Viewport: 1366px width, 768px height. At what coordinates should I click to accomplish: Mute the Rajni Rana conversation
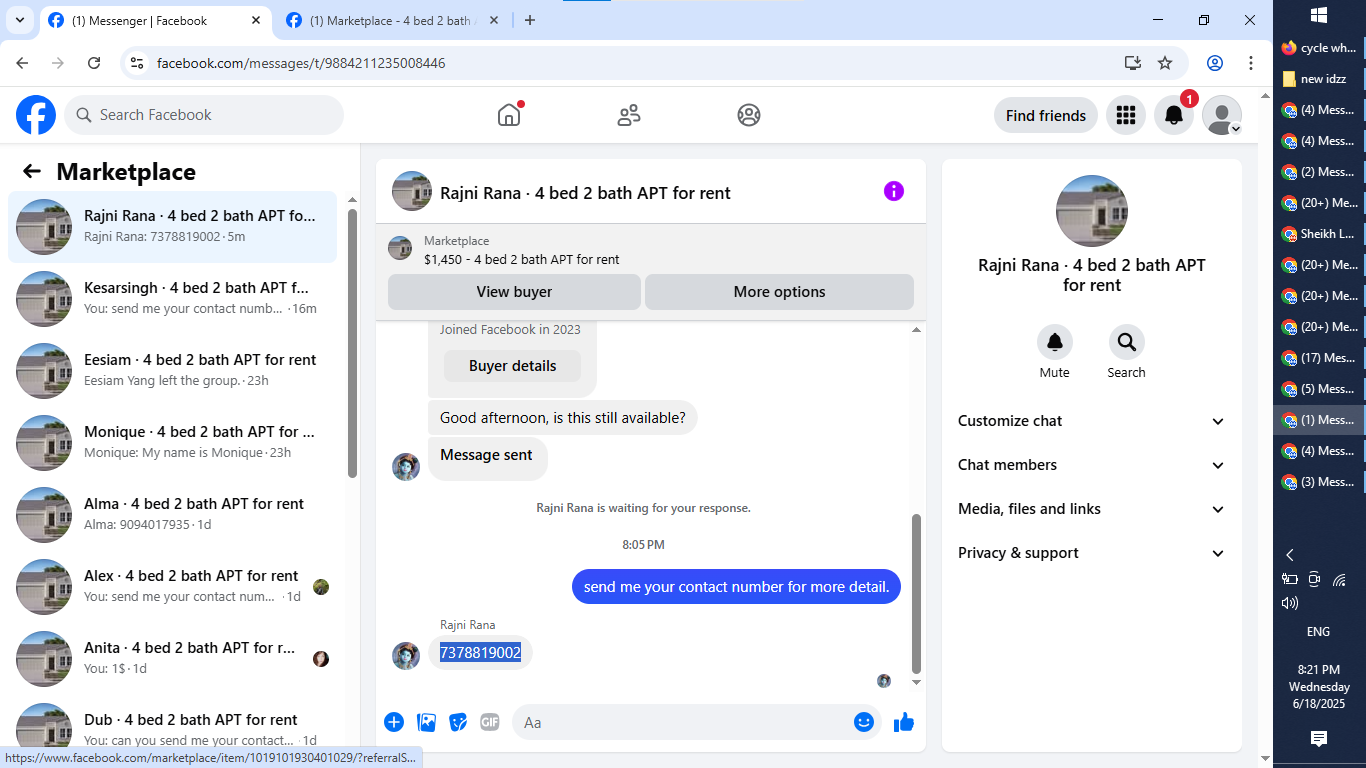(1054, 342)
